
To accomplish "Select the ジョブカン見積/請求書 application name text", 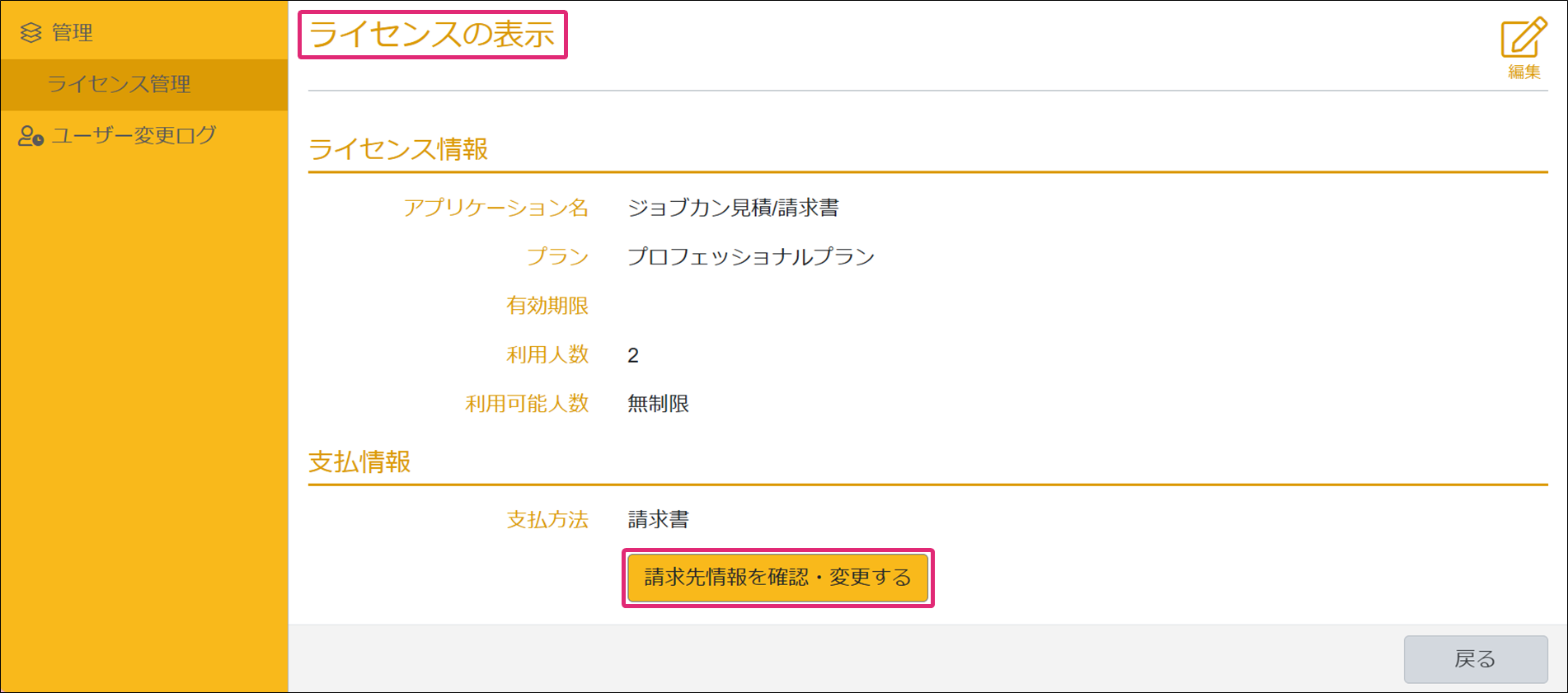I will [733, 208].
